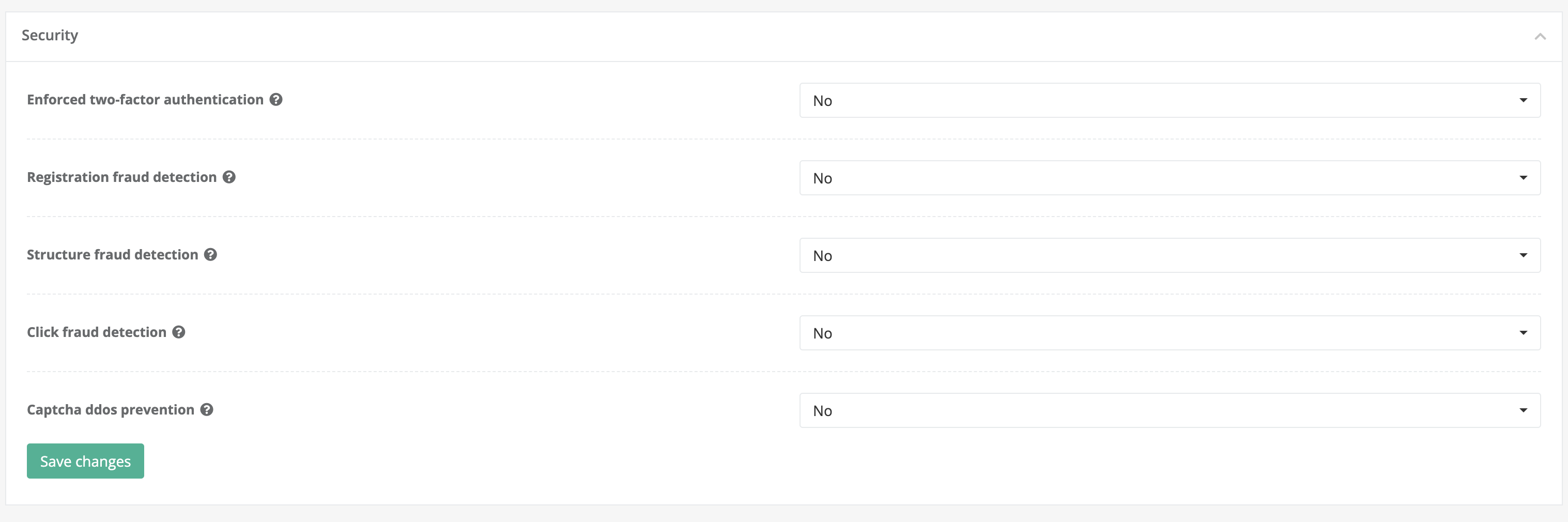Click caret arrow of the two-factor authentication select
The width and height of the screenshot is (1568, 522).
pyautogui.click(x=1523, y=100)
